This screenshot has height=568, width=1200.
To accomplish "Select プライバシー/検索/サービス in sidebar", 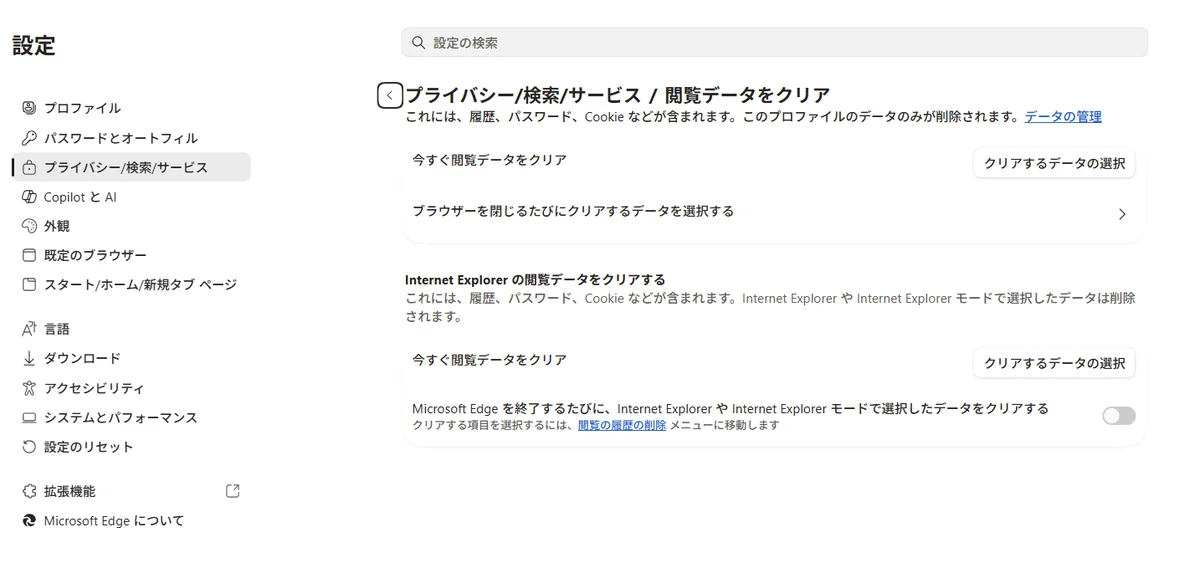I will pos(131,167).
